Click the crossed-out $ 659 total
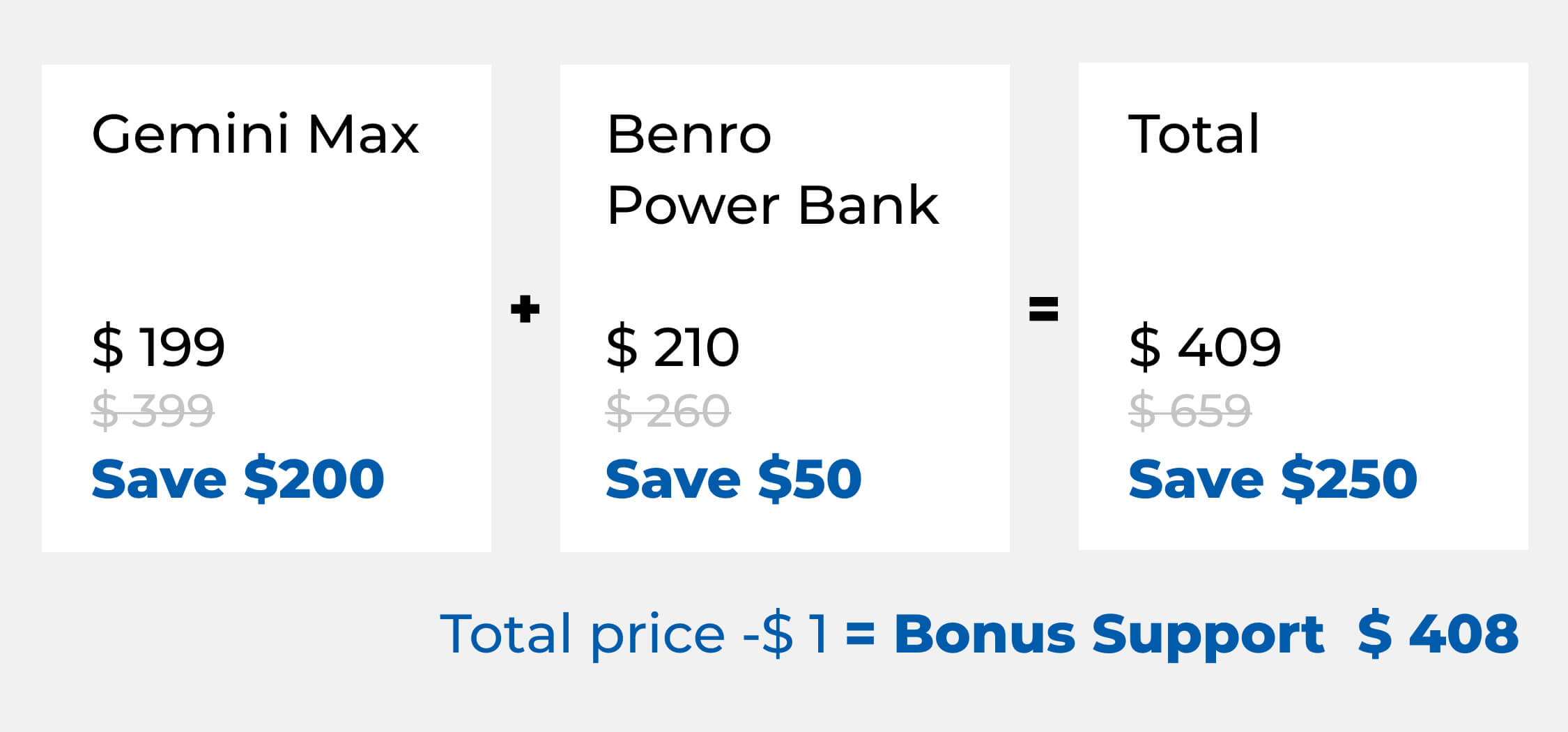 [x=1190, y=410]
